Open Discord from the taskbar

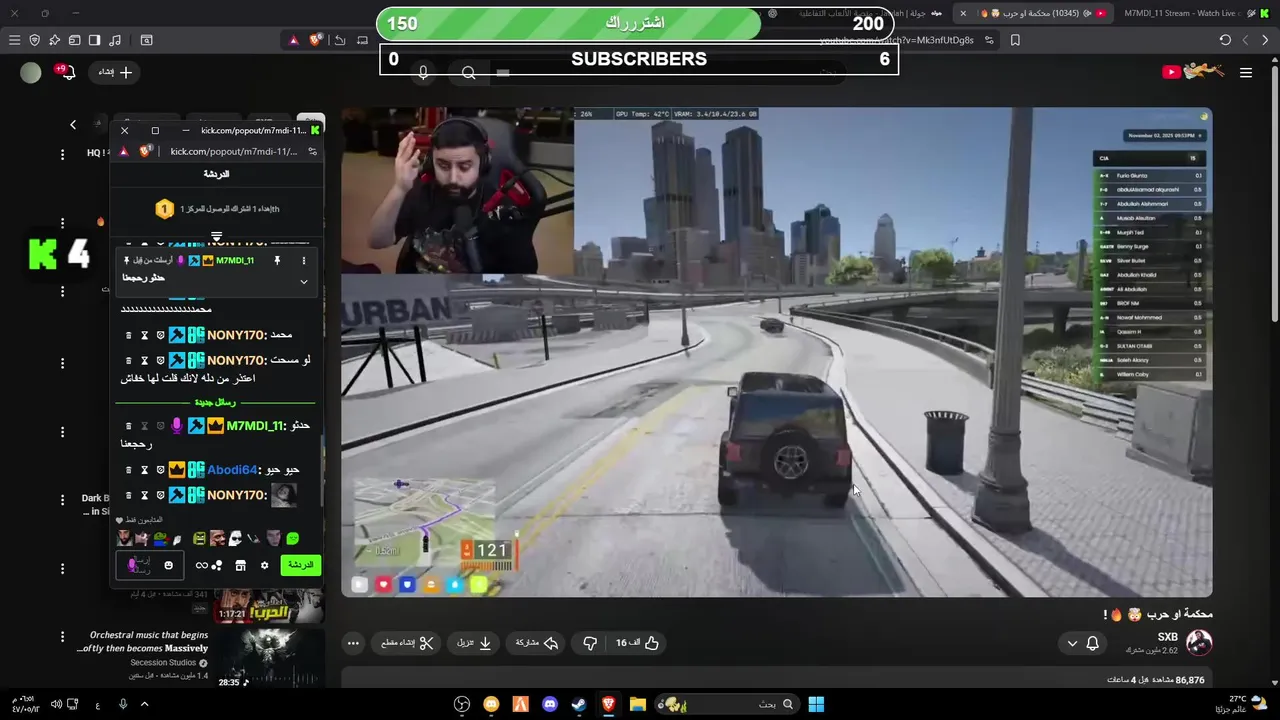[549, 704]
